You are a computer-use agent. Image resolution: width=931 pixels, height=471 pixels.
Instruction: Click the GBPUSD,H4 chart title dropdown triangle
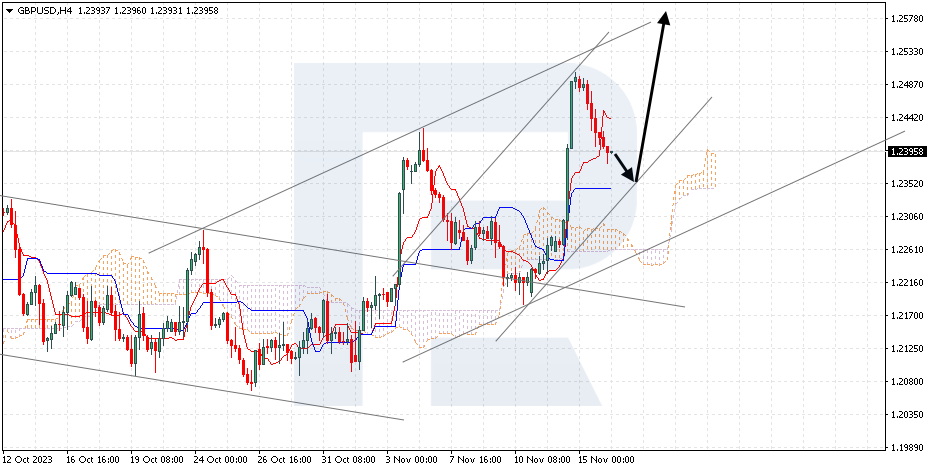[x=9, y=10]
